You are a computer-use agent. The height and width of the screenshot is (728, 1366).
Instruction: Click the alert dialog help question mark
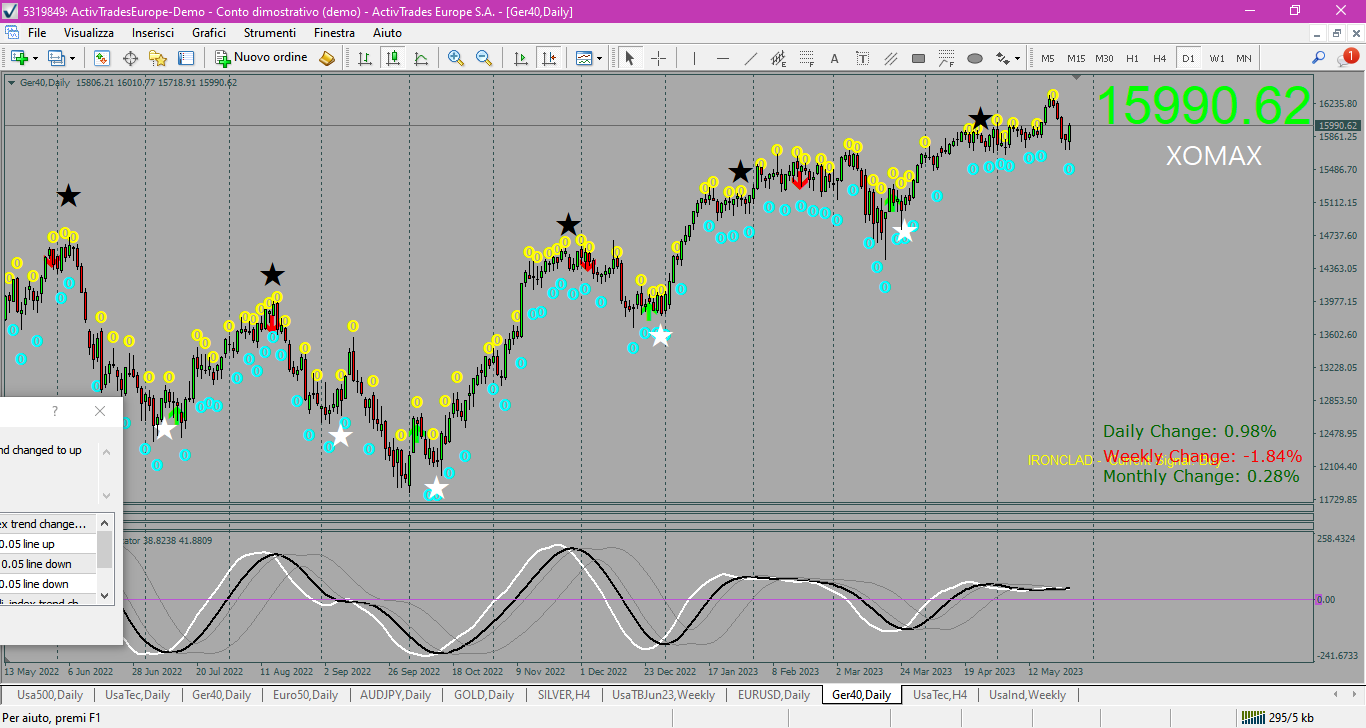55,411
